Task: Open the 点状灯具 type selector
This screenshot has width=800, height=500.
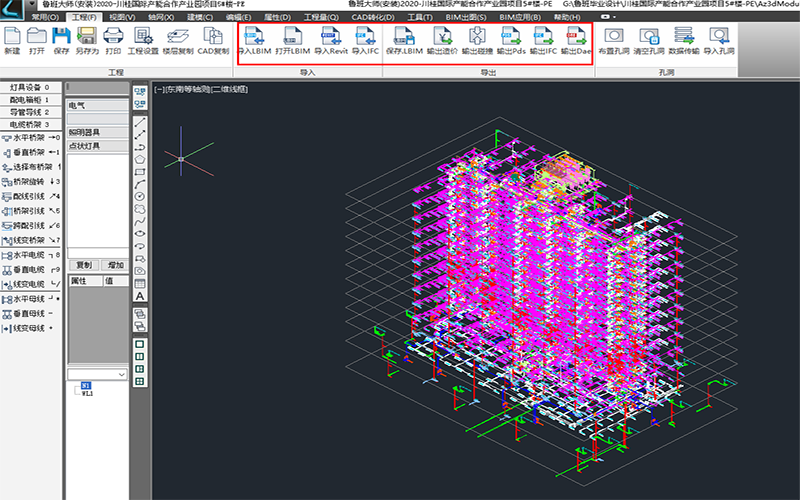Action: tap(97, 146)
